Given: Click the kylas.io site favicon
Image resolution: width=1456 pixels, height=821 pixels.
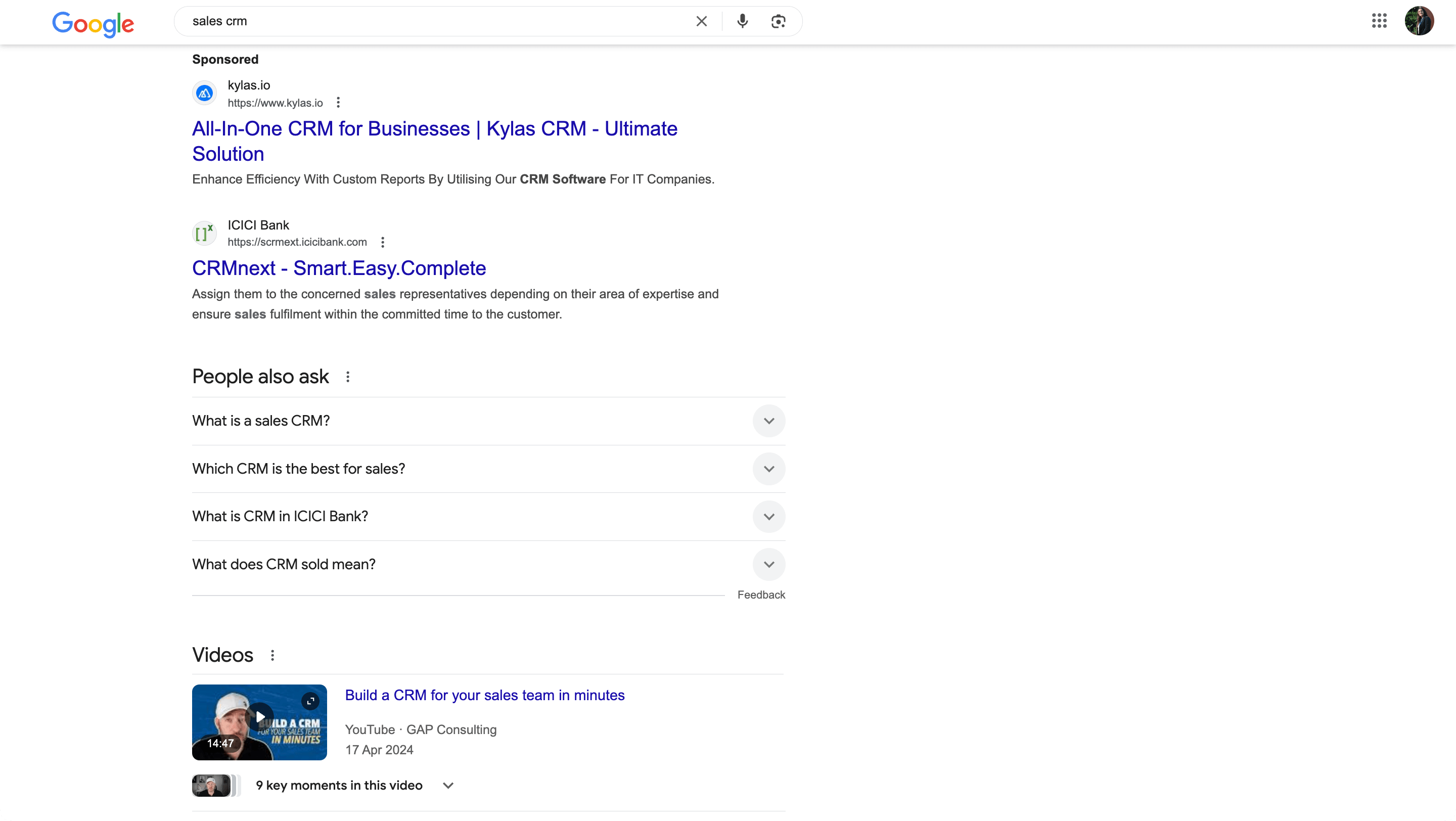Looking at the screenshot, I should coord(204,93).
